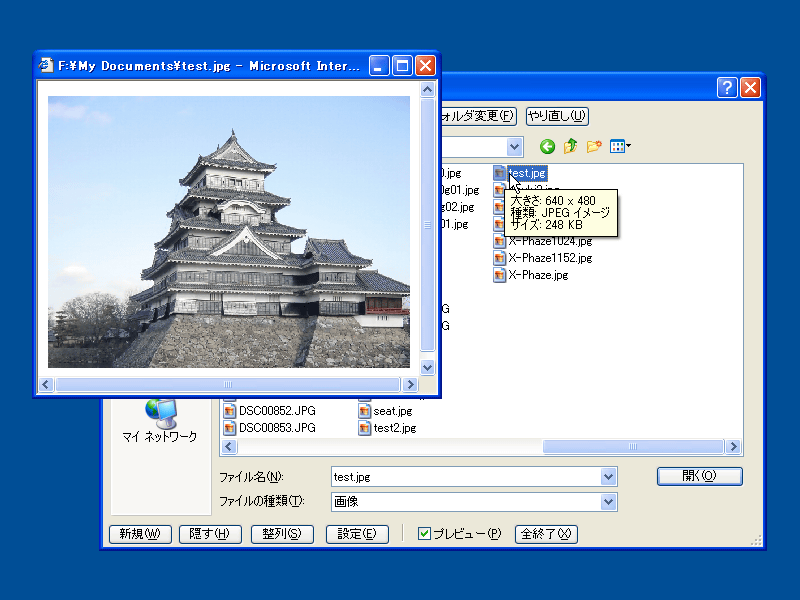The image size is (800, 600).
Task: Select the X-Phaze1024.jpg file icon
Action: tap(499, 241)
